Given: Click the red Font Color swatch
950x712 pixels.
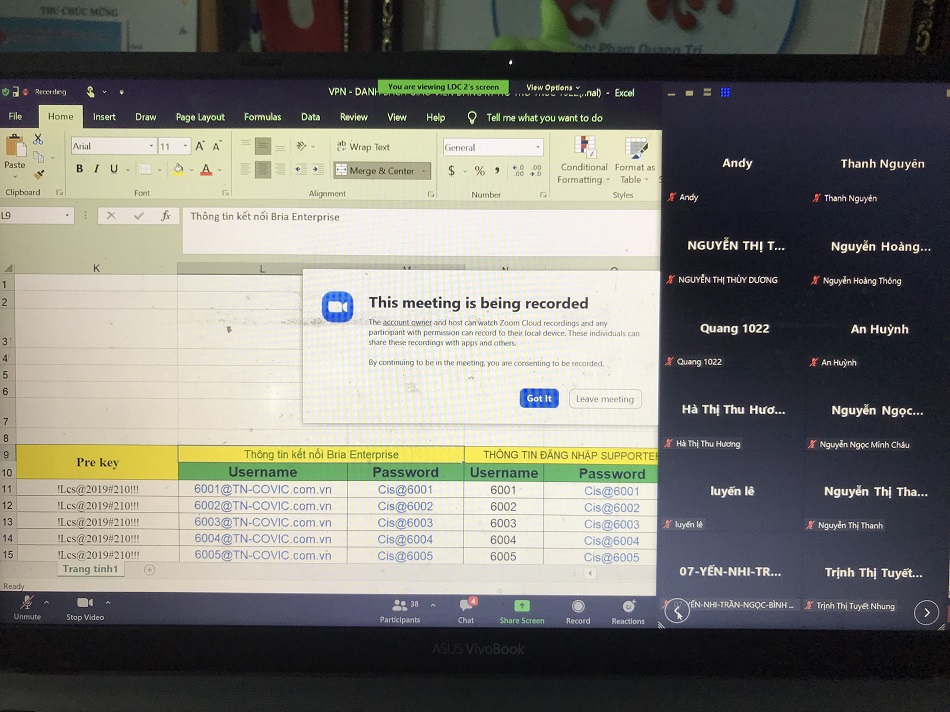Looking at the screenshot, I should 206,170.
